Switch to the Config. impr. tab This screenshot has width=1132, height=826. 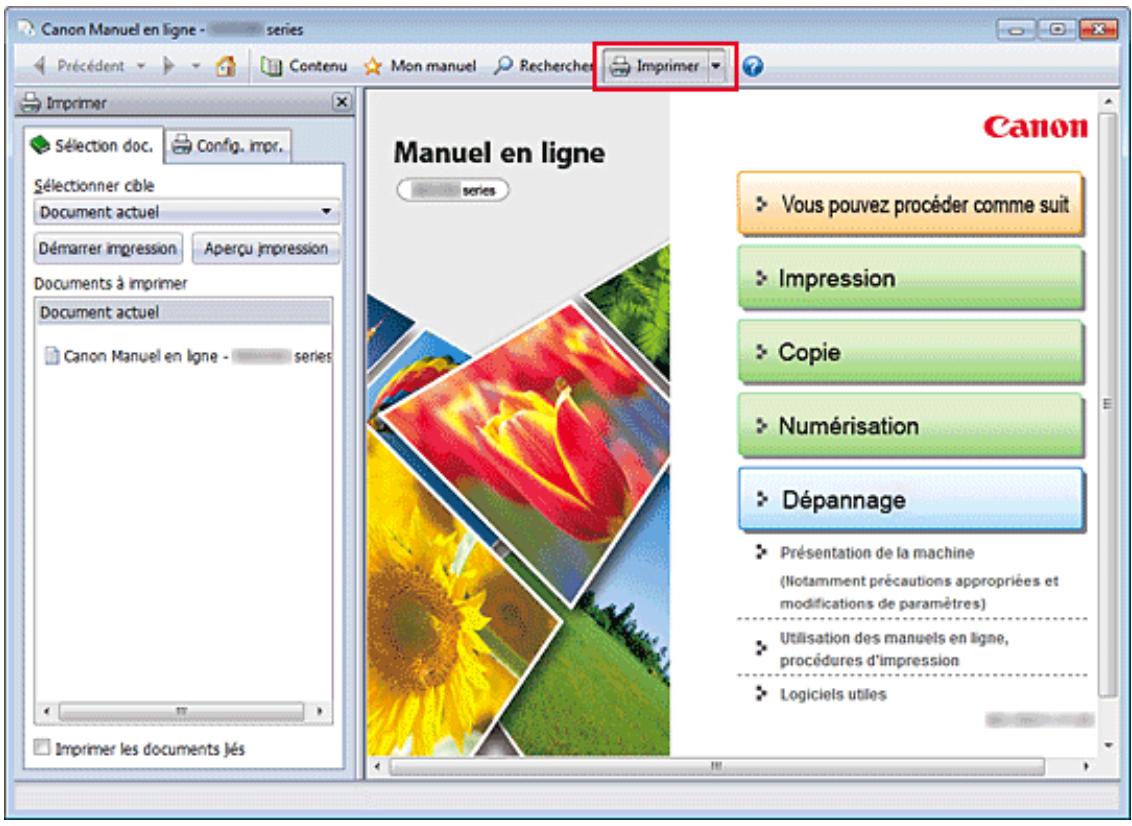229,146
